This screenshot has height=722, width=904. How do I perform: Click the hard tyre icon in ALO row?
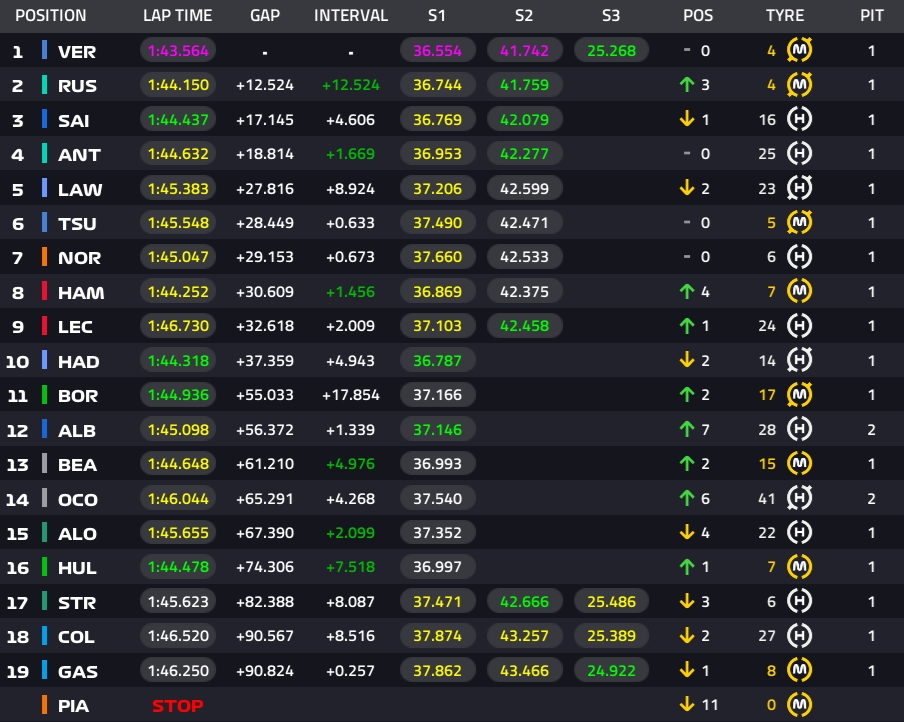coord(800,532)
